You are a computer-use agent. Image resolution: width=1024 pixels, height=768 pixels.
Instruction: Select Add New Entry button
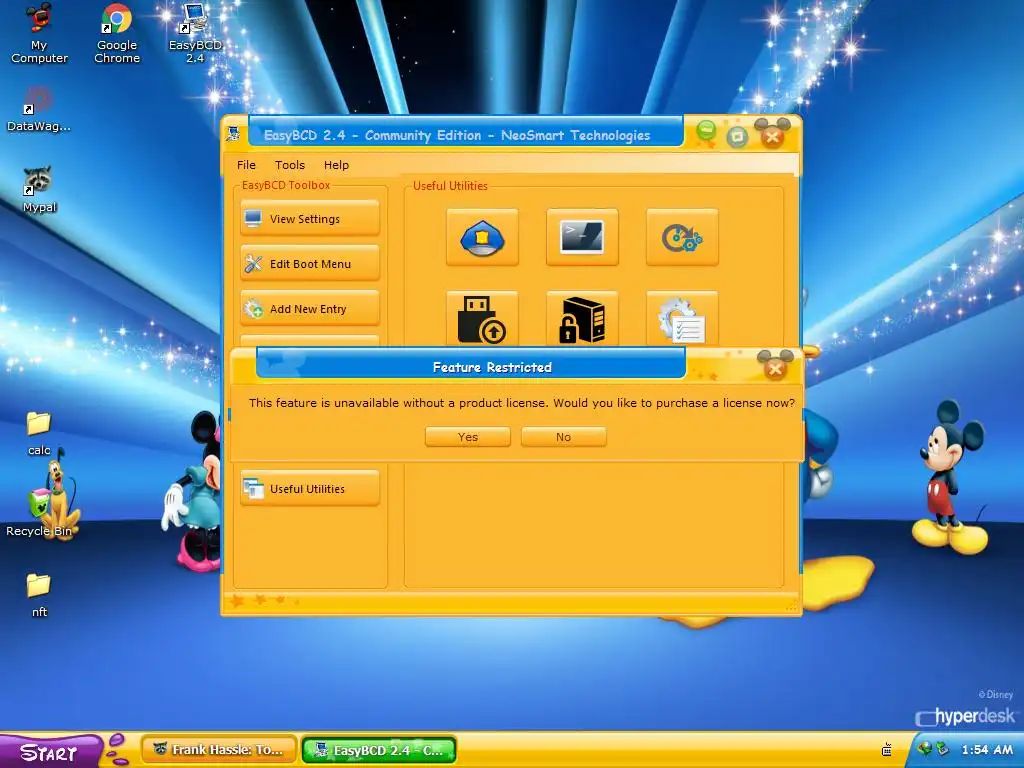(310, 309)
